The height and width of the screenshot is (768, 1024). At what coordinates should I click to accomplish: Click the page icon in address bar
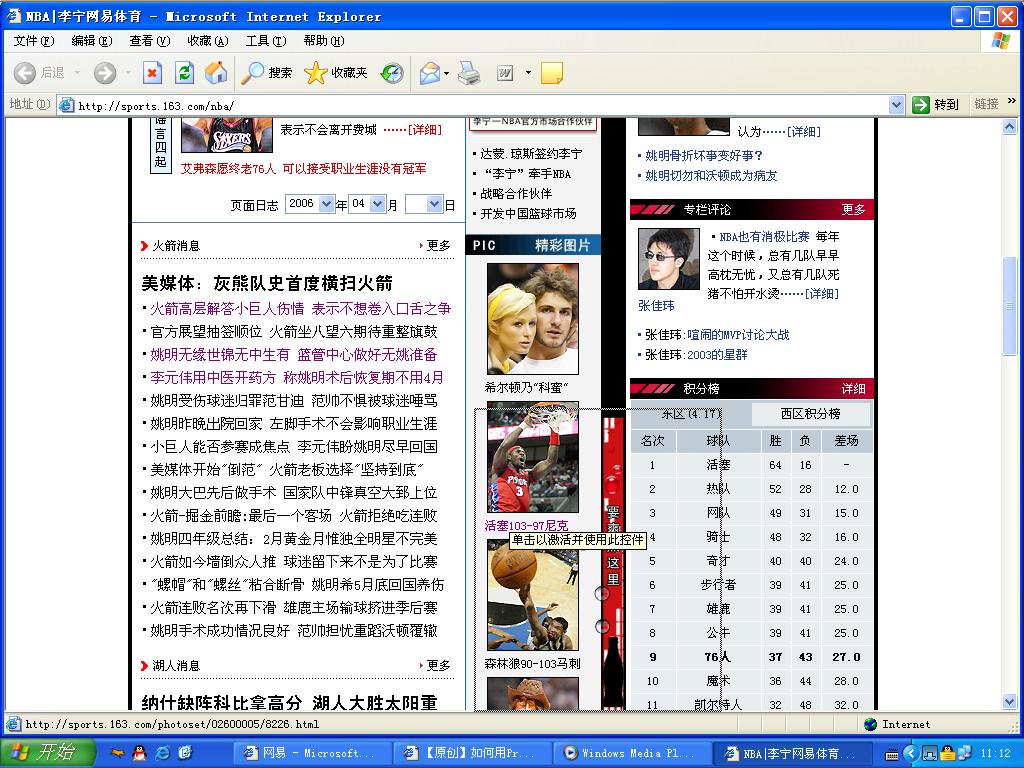(66, 104)
